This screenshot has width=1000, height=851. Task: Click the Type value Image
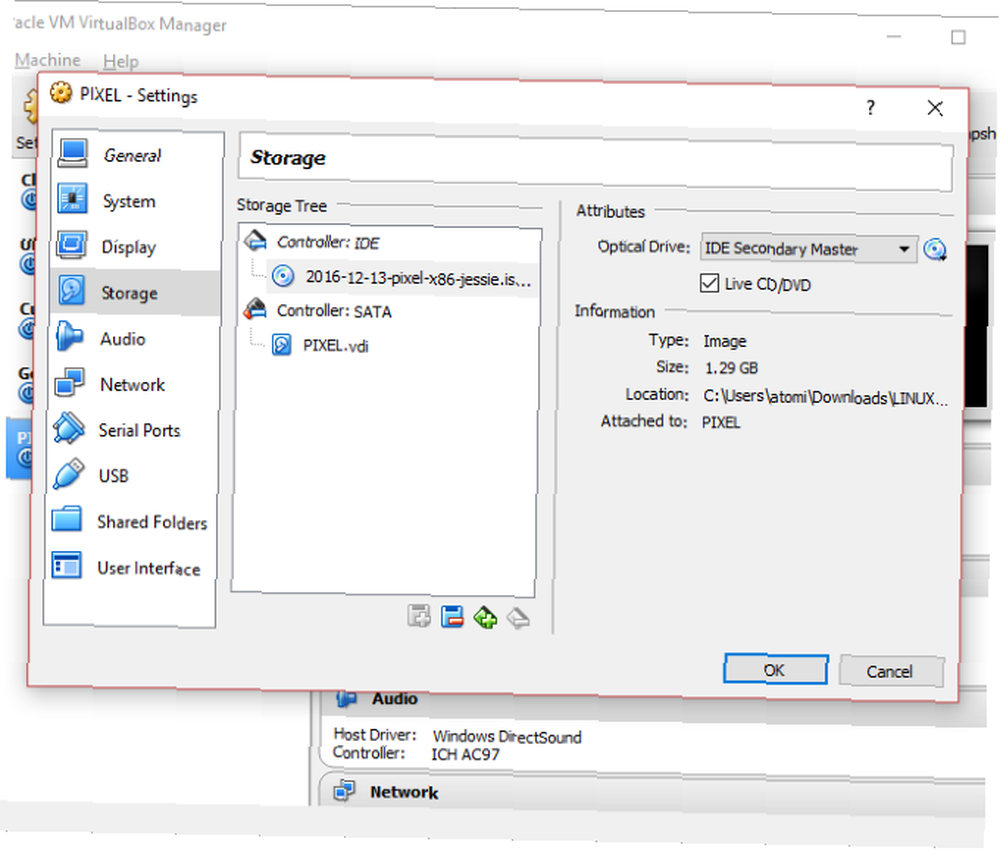(x=724, y=341)
